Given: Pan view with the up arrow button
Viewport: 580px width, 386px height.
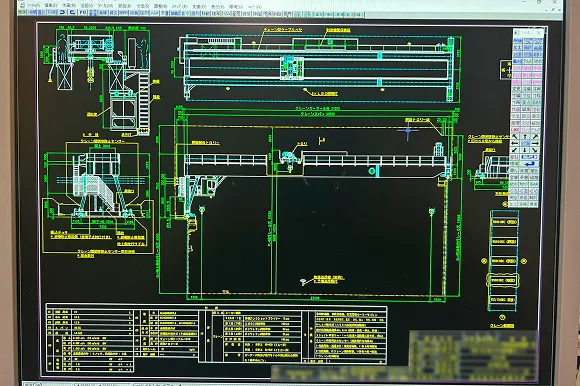Looking at the screenshot, I should [x=525, y=136].
